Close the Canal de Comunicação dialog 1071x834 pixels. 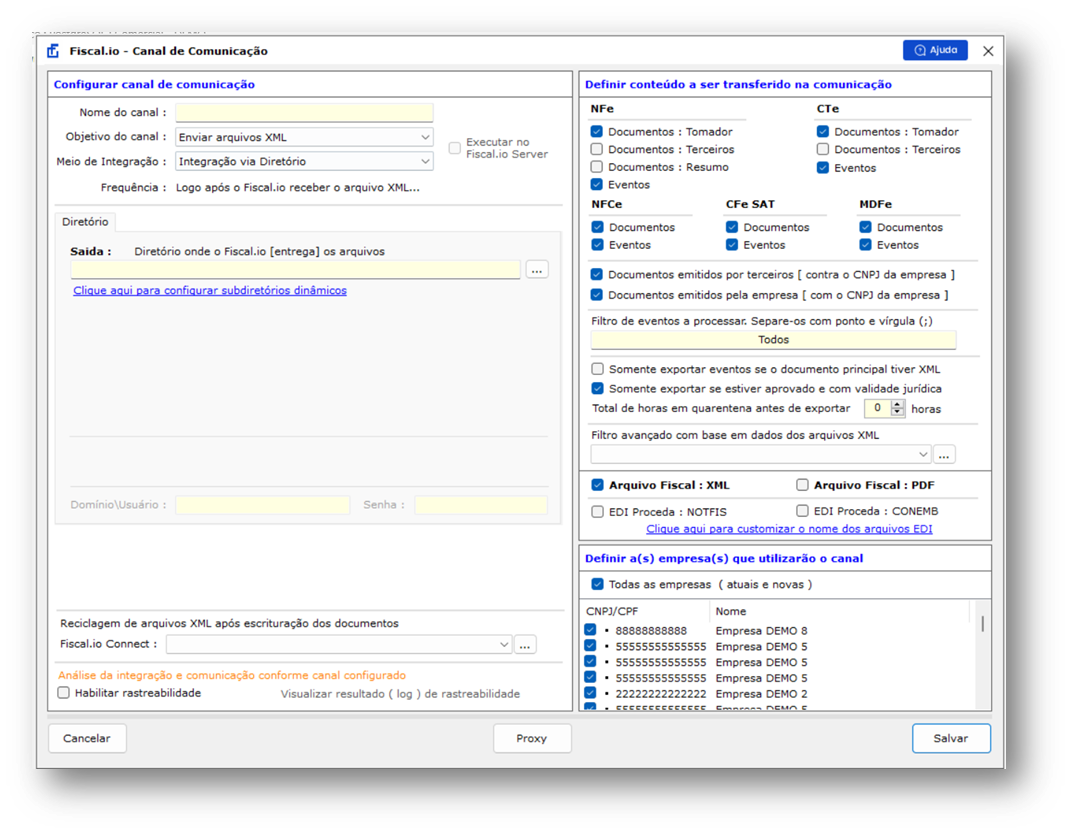pyautogui.click(x=988, y=51)
